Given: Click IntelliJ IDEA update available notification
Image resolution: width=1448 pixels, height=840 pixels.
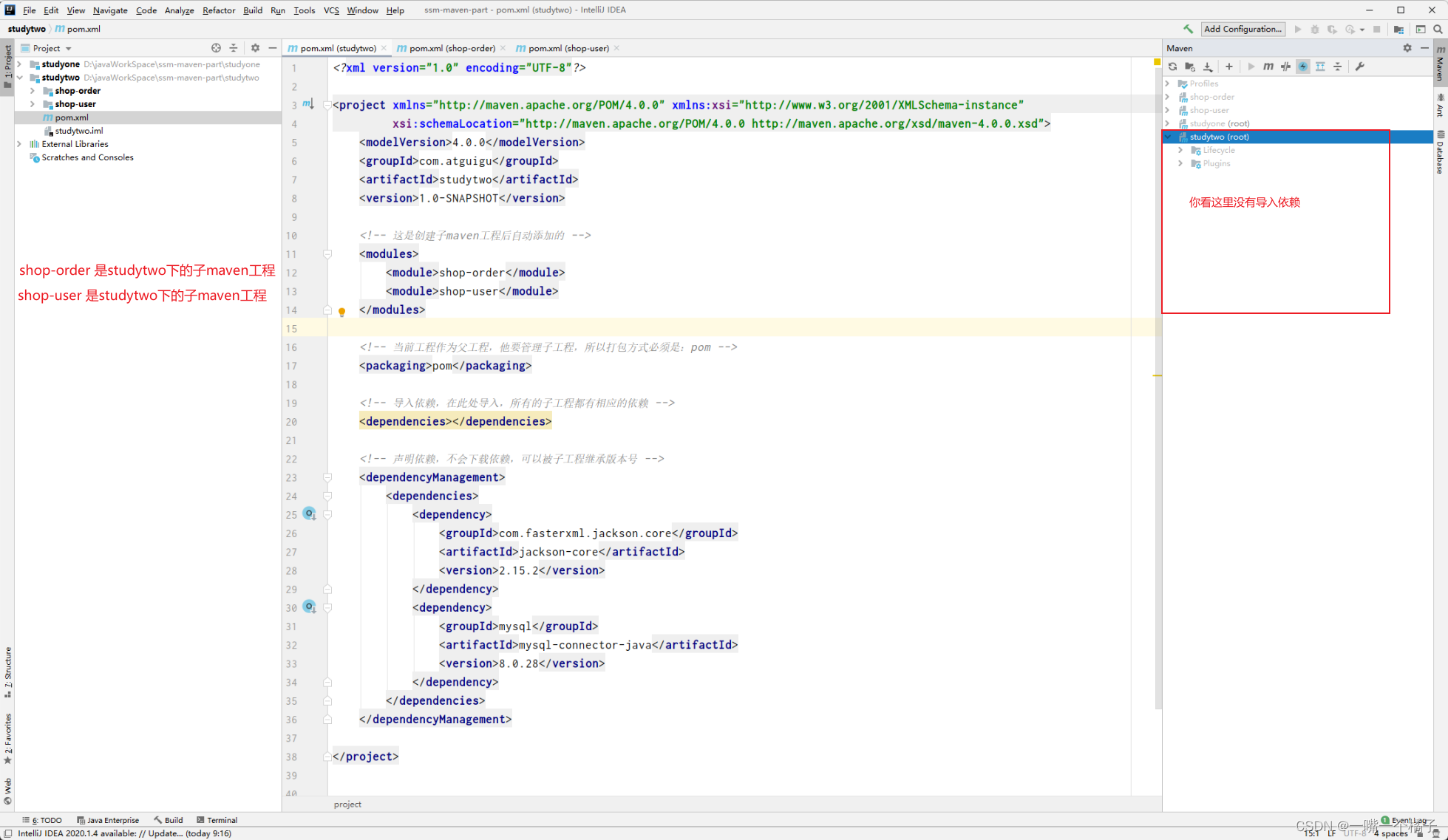Looking at the screenshot, I should tap(124, 833).
